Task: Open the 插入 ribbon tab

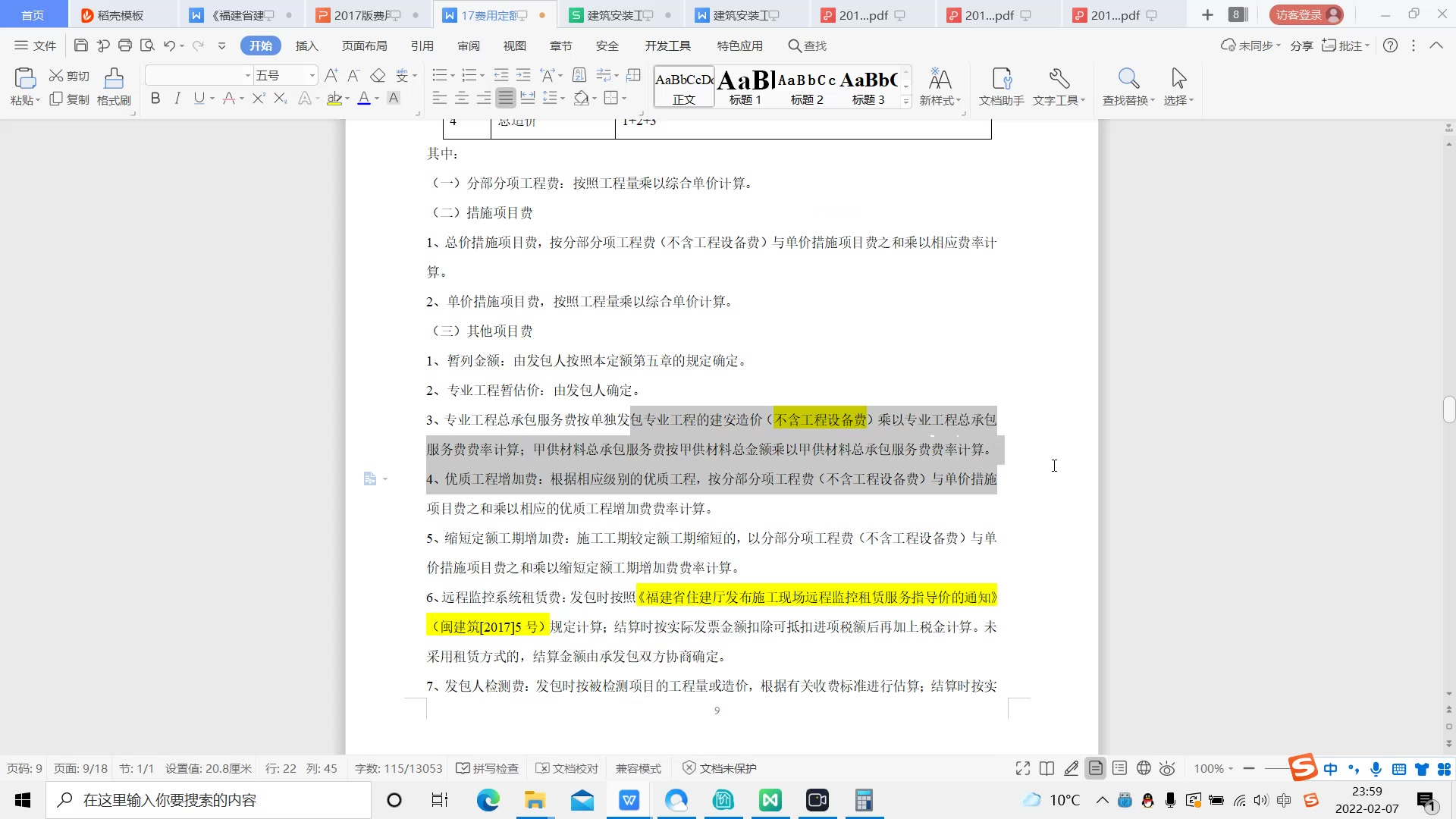Action: coord(307,45)
